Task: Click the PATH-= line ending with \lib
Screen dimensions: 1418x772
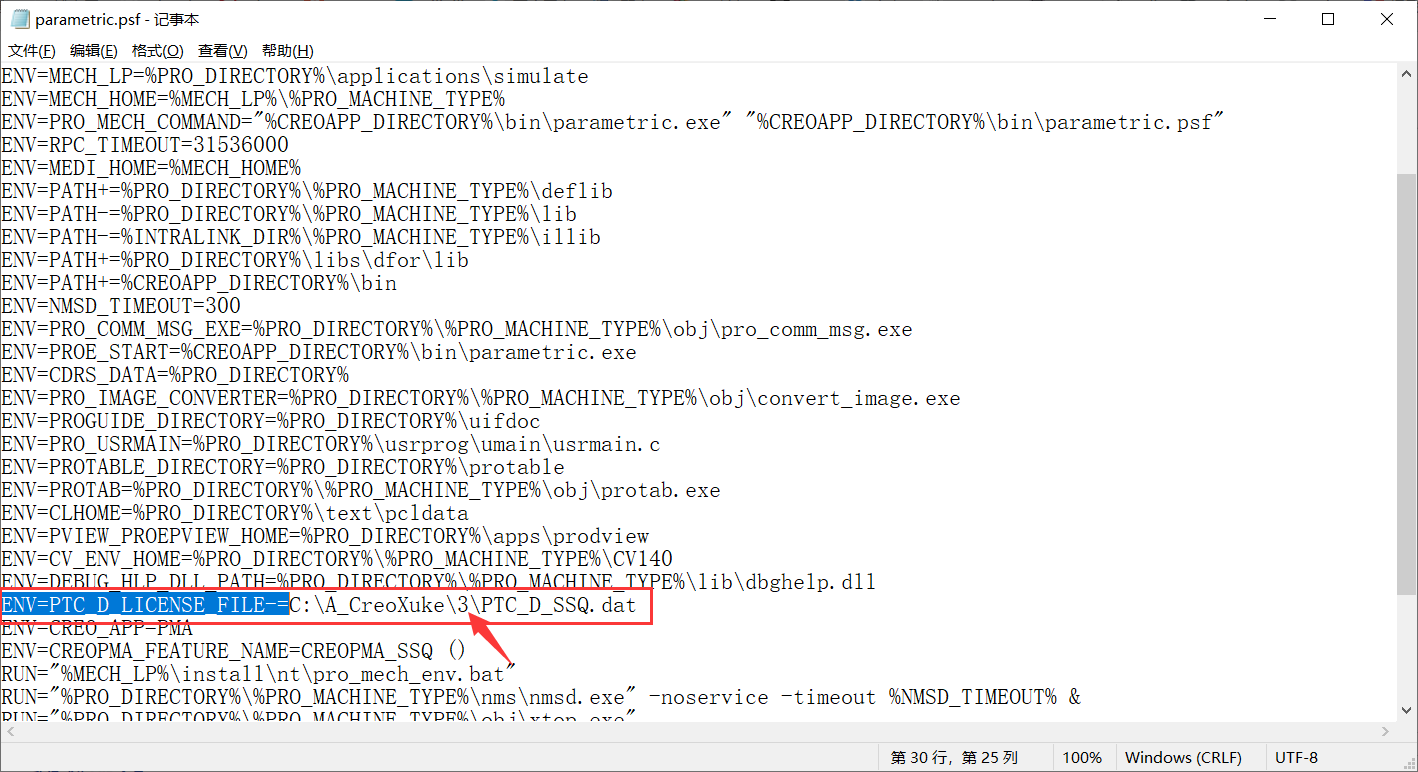Action: 289,214
